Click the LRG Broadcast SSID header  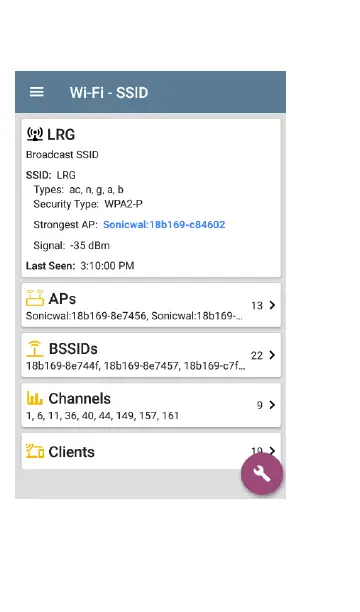pos(62,143)
